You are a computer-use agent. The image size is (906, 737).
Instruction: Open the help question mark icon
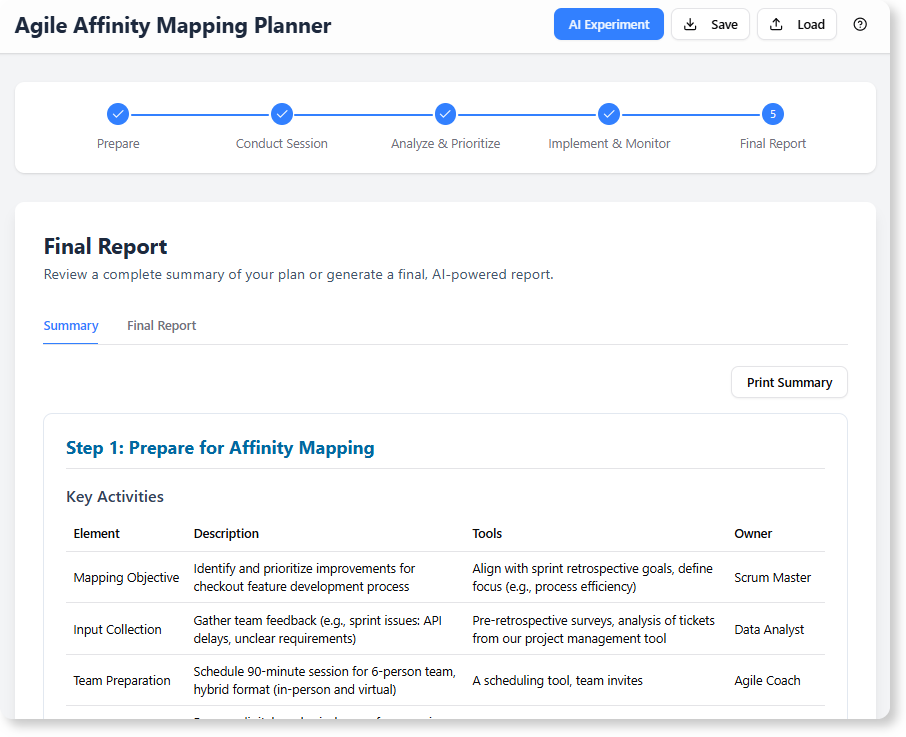point(860,24)
